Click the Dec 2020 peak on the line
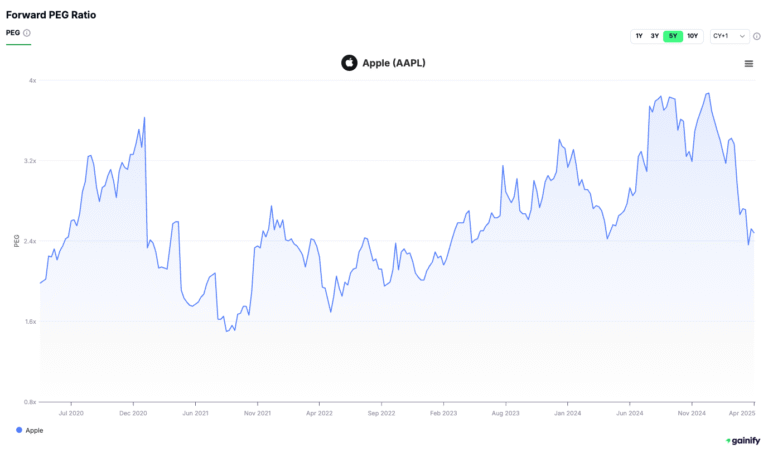Screen dimensions: 768x455 (x=144, y=118)
